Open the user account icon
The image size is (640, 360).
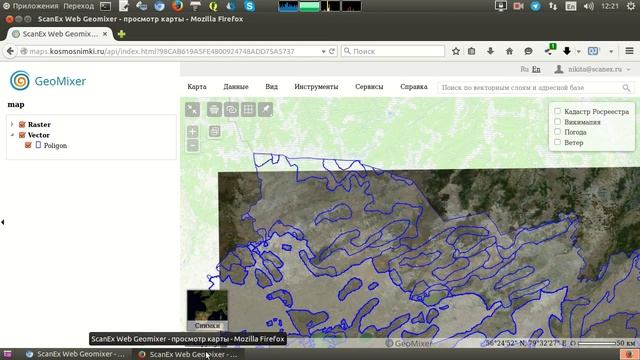(x=559, y=69)
